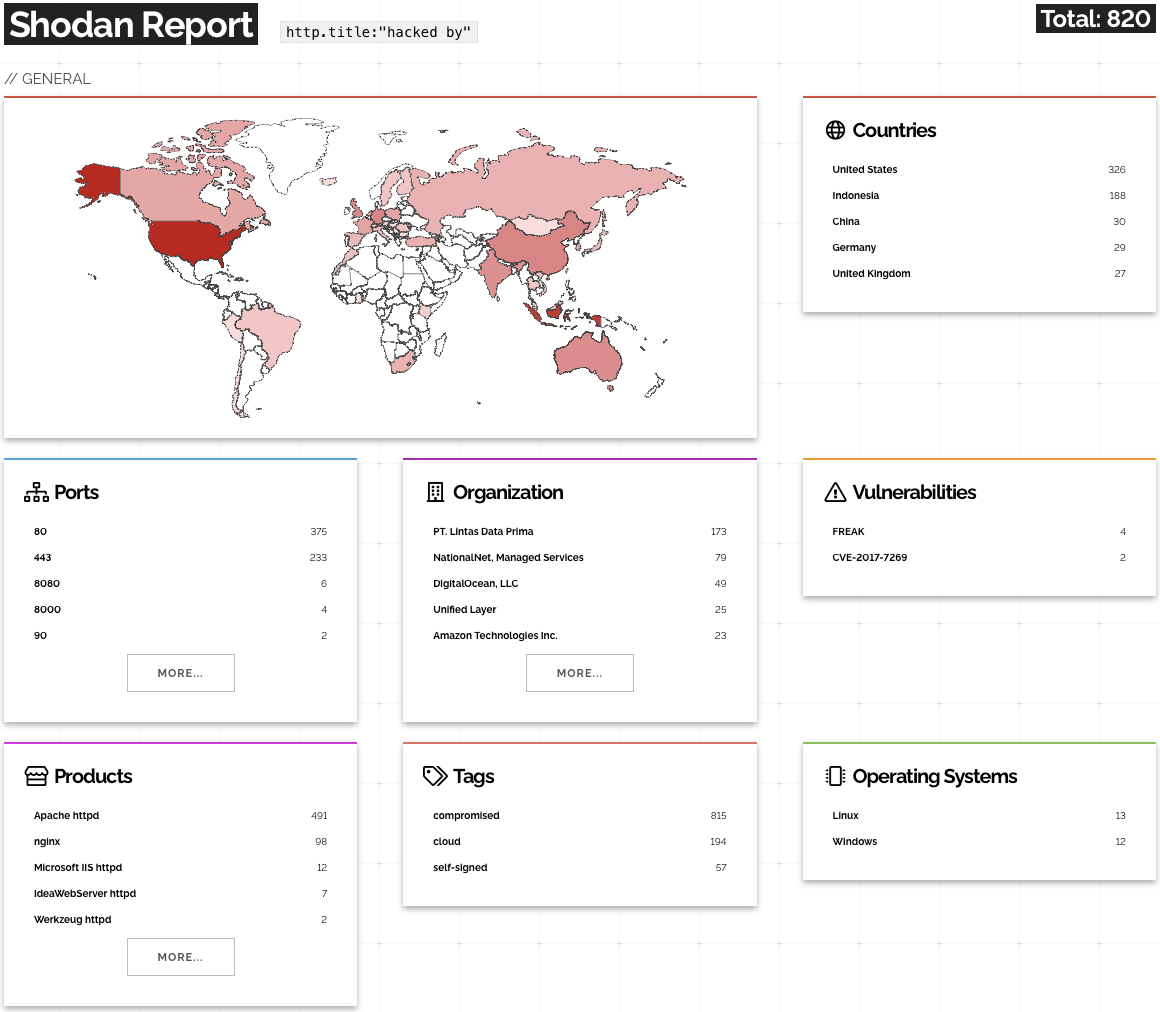Viewport: 1160px width, 1012px height.
Task: Click the search query http.title hacked by
Action: [x=378, y=31]
